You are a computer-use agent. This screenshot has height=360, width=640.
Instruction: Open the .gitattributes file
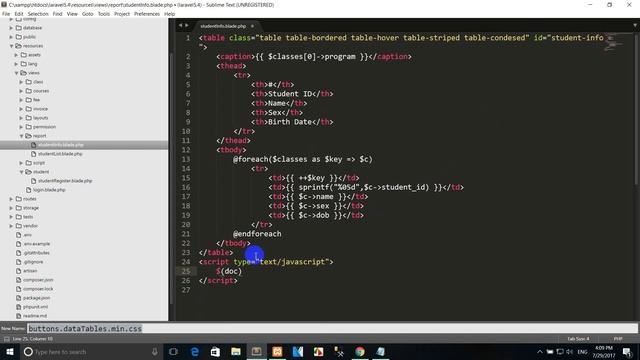(x=36, y=253)
